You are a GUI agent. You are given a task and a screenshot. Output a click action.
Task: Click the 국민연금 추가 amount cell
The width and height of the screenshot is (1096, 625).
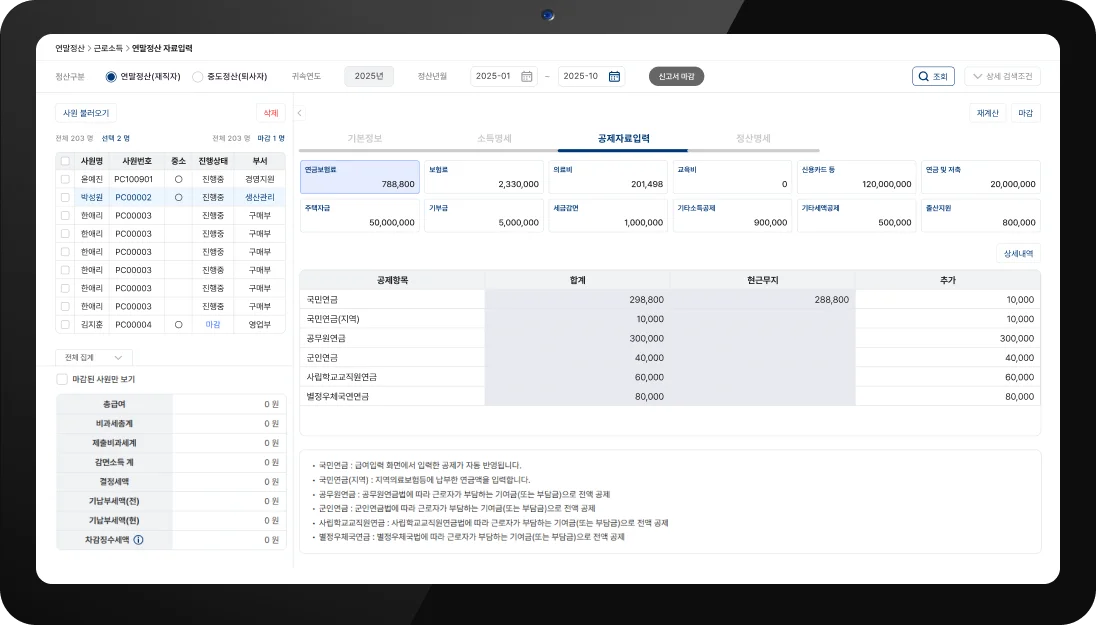[x=947, y=300]
